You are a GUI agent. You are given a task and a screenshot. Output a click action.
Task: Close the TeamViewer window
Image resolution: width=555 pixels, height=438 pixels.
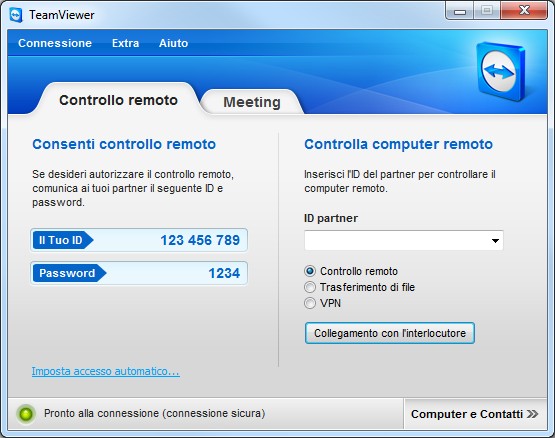coord(524,11)
